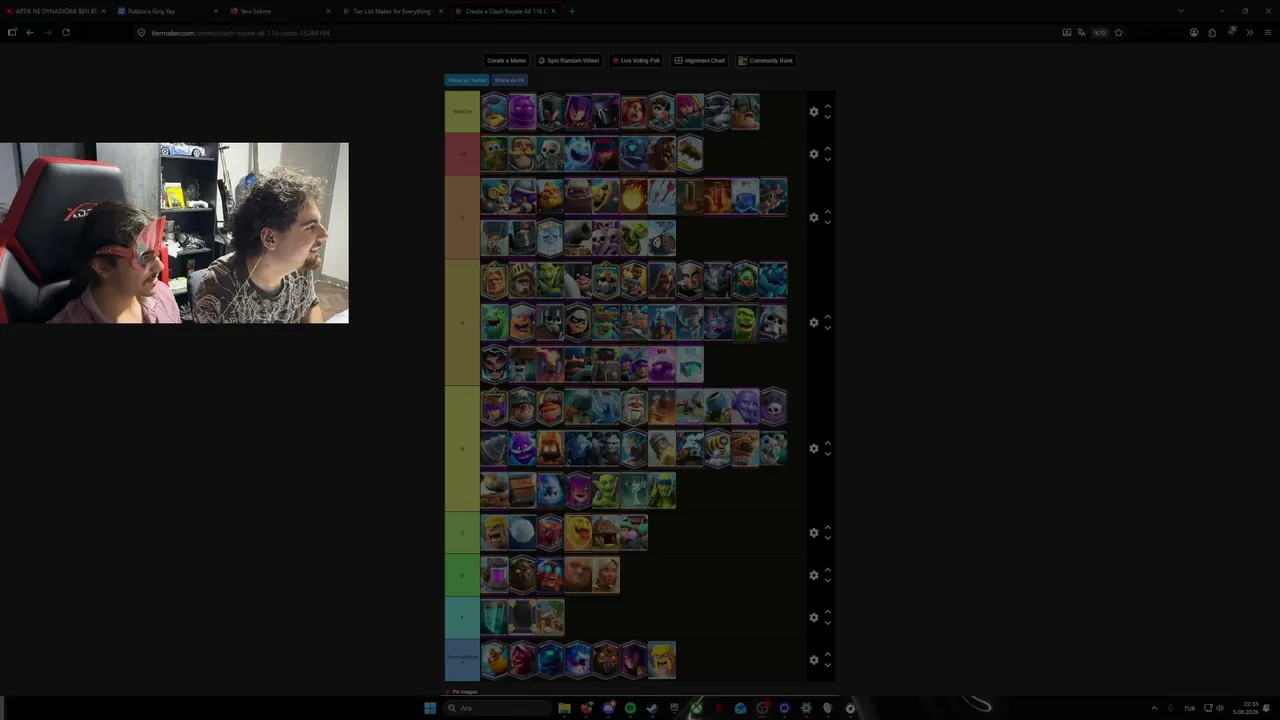This screenshot has width=1280, height=720.
Task: Select the Goblin Hut card in C tier
Action: tap(606, 533)
